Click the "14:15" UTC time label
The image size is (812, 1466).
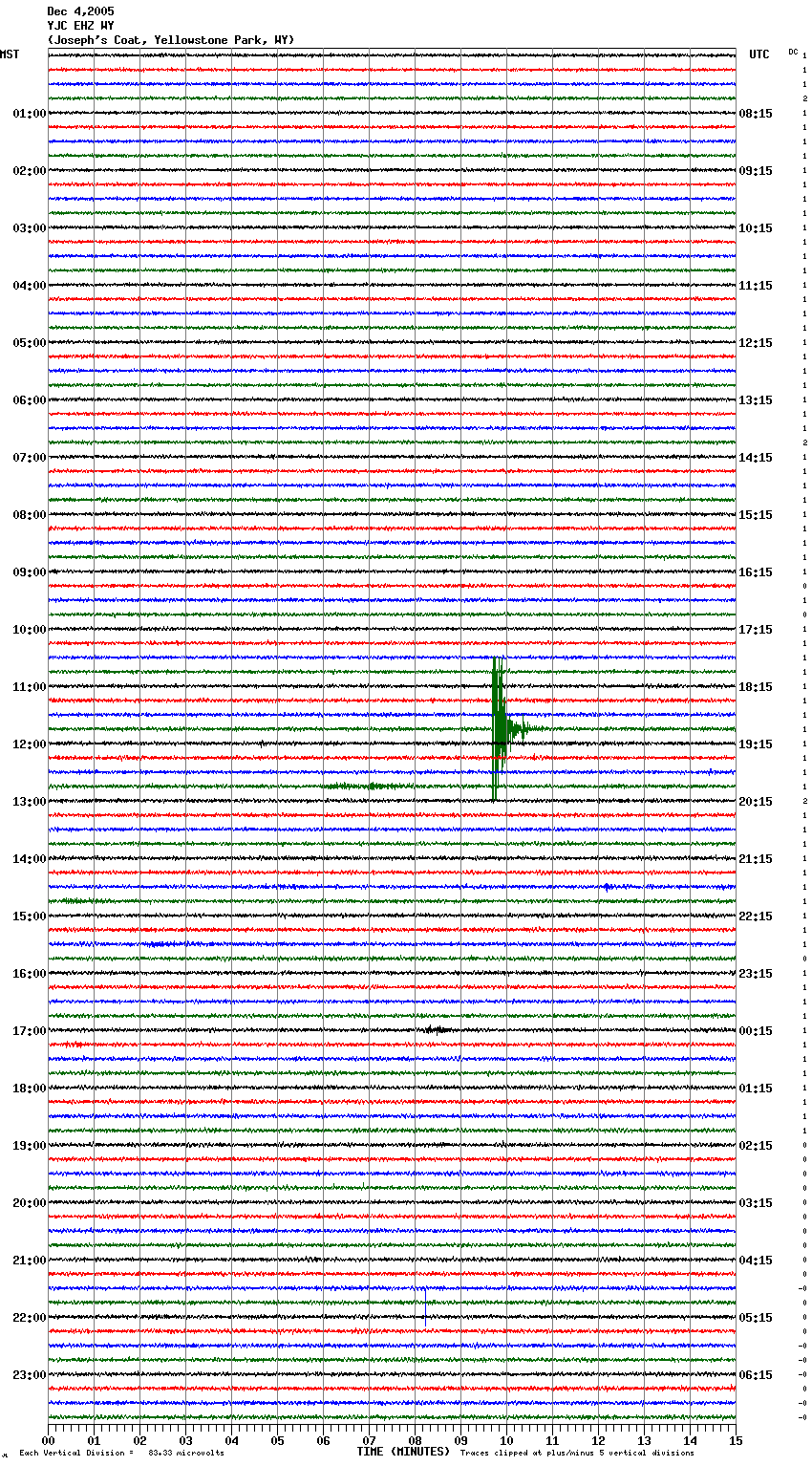(756, 458)
